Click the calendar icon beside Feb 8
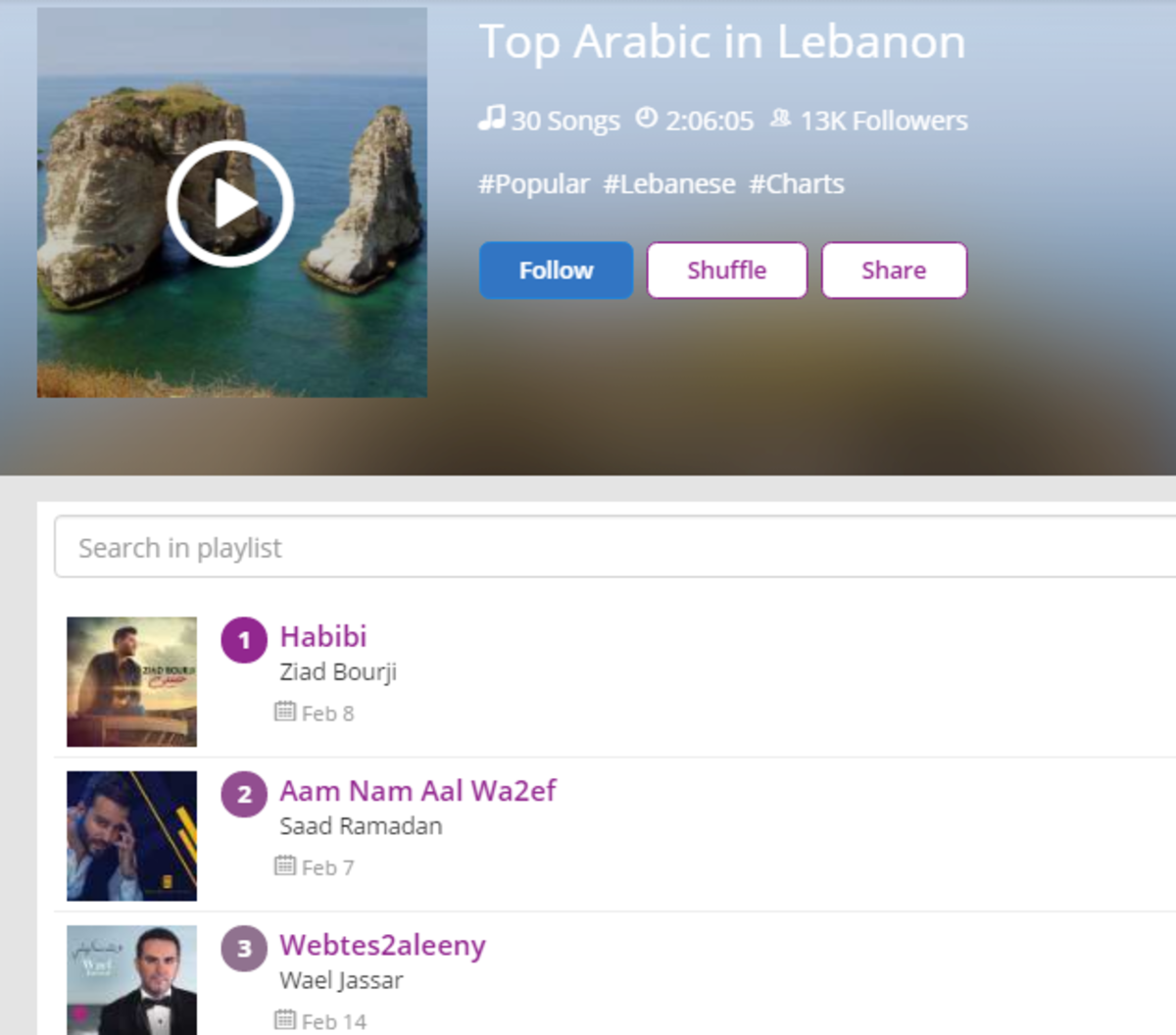1176x1035 pixels. tap(285, 712)
